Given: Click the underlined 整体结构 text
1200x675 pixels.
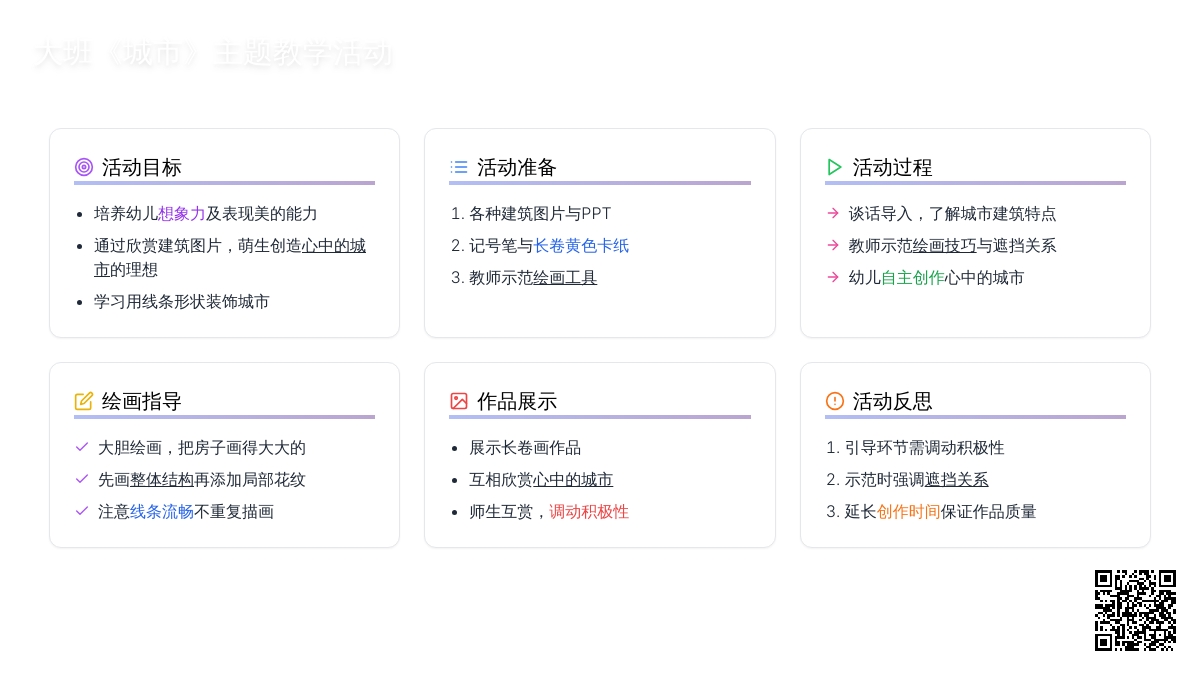Looking at the screenshot, I should point(162,479).
